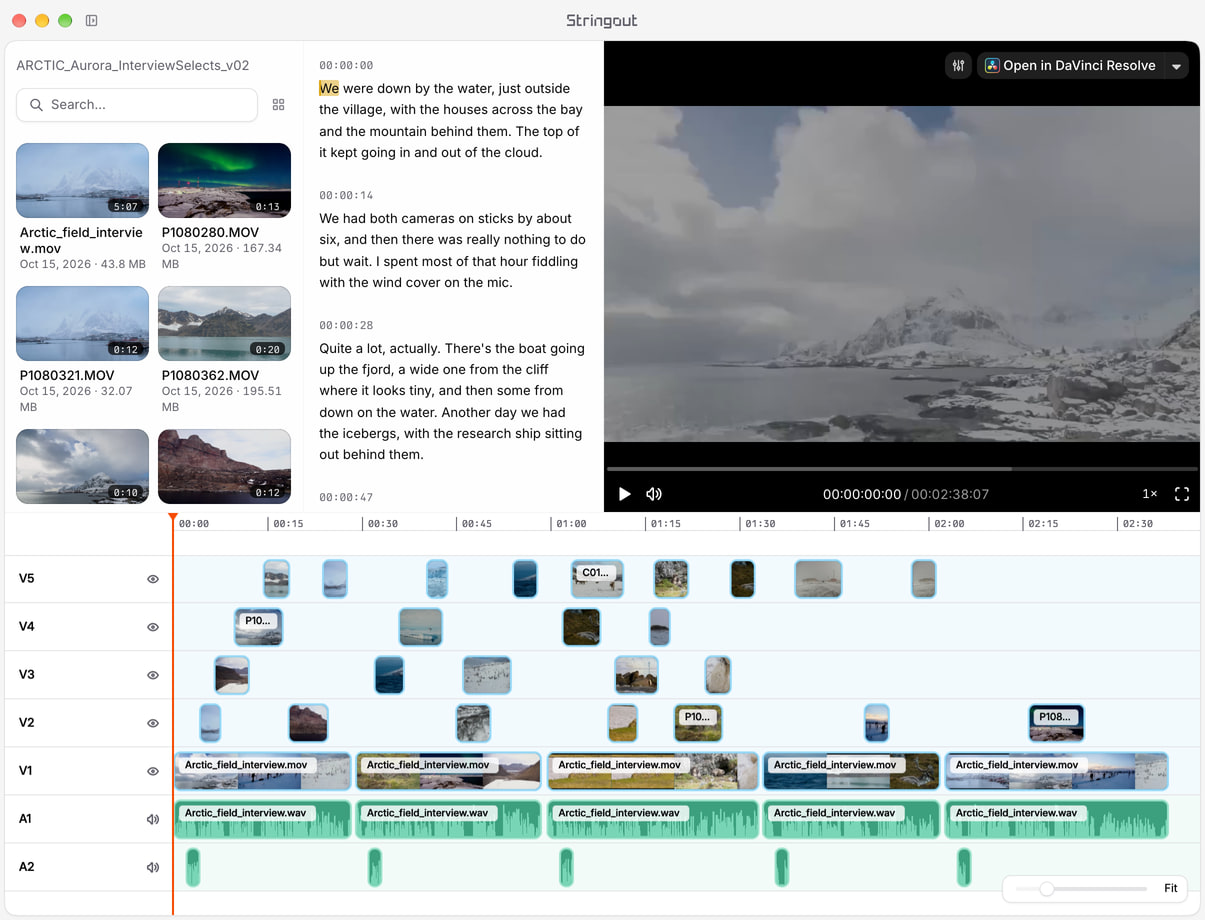This screenshot has height=920, width=1205.
Task: Click transcript paragraph starting "We had both cameras"
Action: tap(453, 250)
